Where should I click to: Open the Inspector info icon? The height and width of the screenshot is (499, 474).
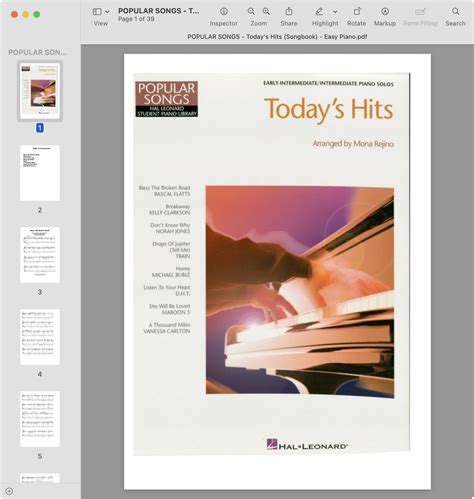click(224, 11)
